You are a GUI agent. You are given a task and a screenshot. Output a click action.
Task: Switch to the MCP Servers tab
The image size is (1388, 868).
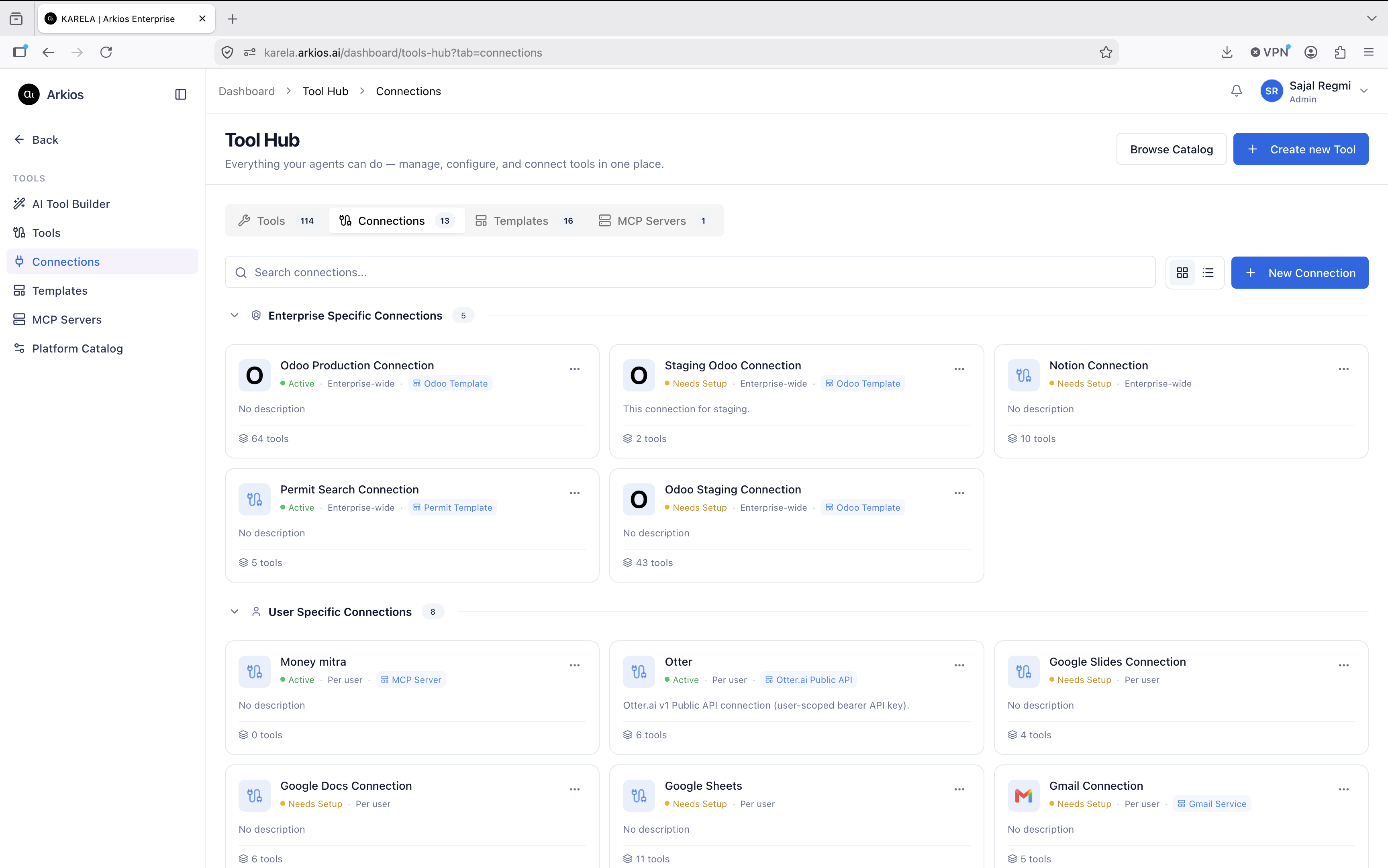(654, 221)
